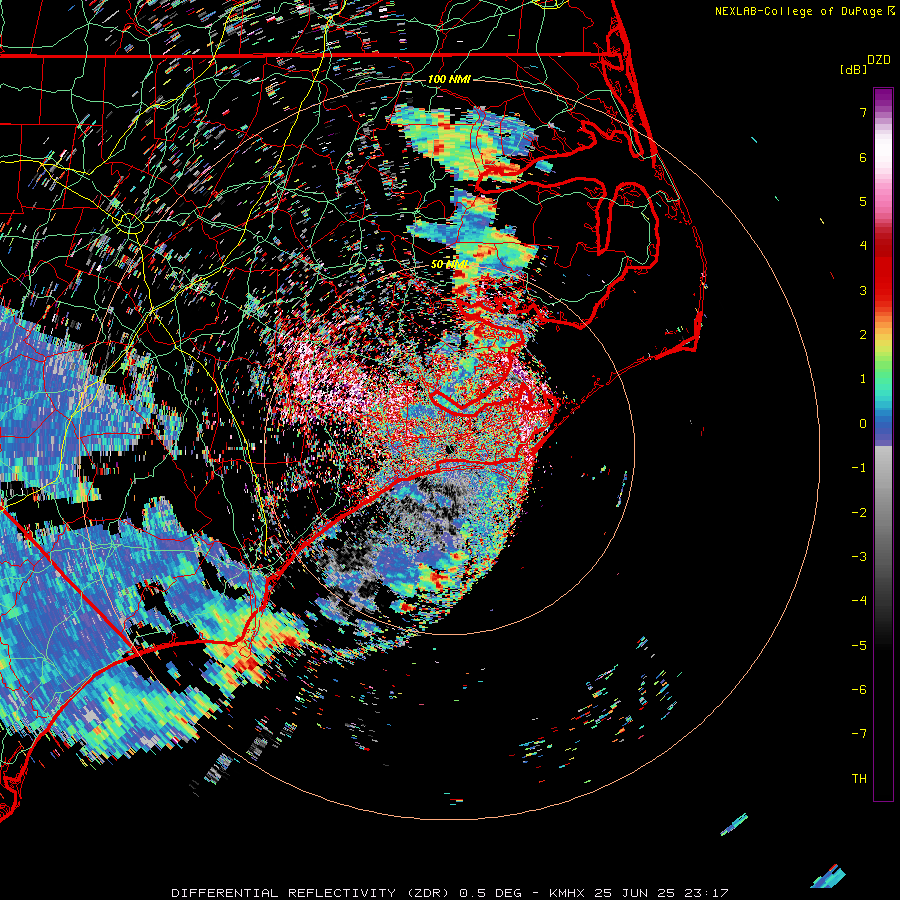
Task: Select the -3 value on color scale
Action: [x=859, y=557]
